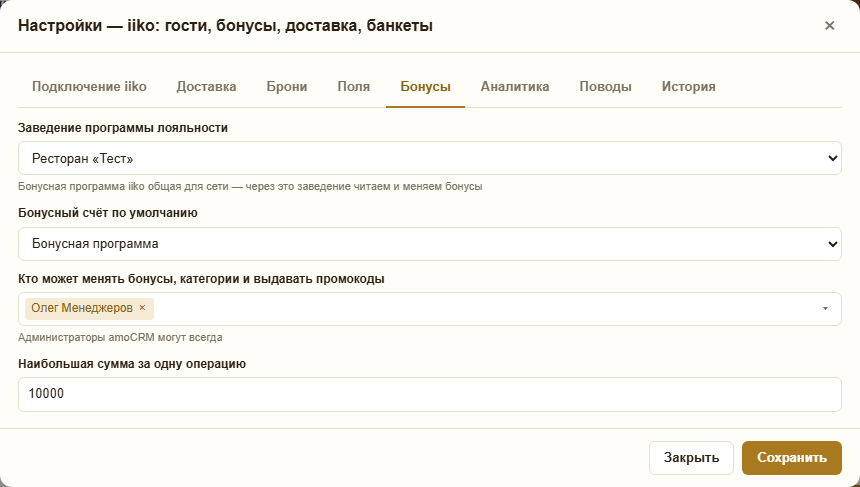Expand the Ресторан «Тест» venue dropdown
The image size is (860, 487).
pos(430,158)
